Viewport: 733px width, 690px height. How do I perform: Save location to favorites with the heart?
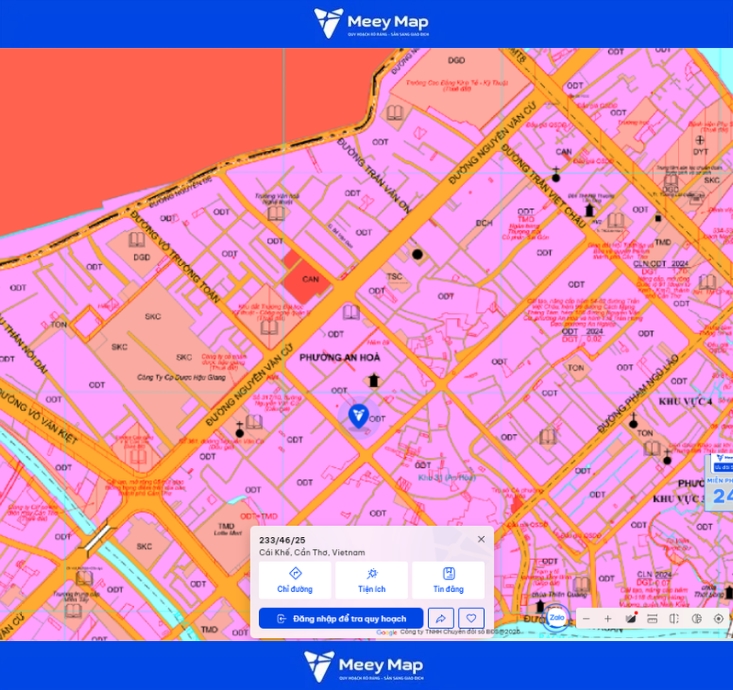click(x=471, y=618)
